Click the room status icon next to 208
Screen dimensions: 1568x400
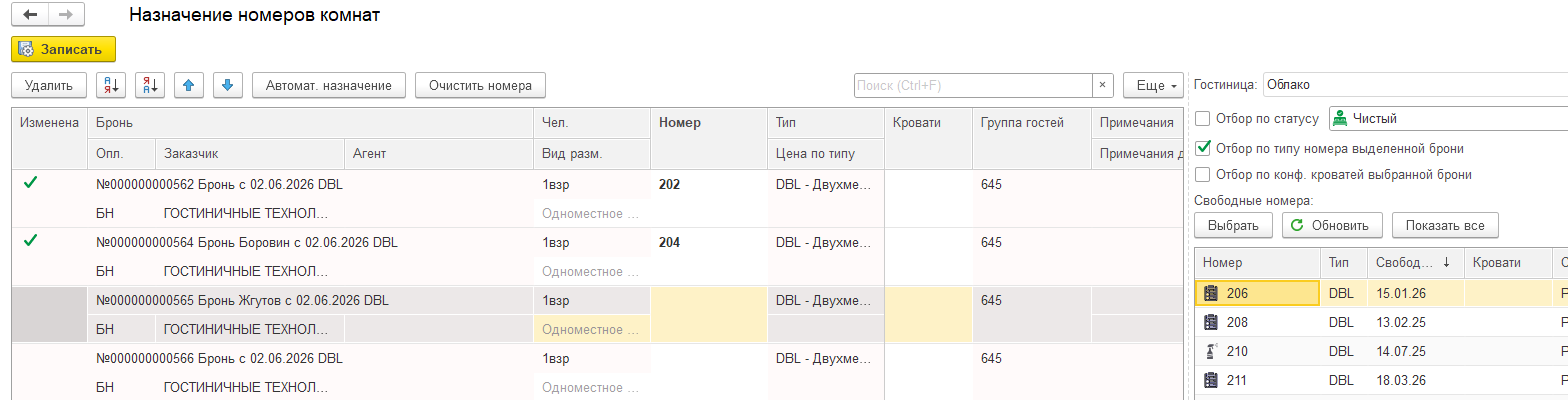[1211, 322]
